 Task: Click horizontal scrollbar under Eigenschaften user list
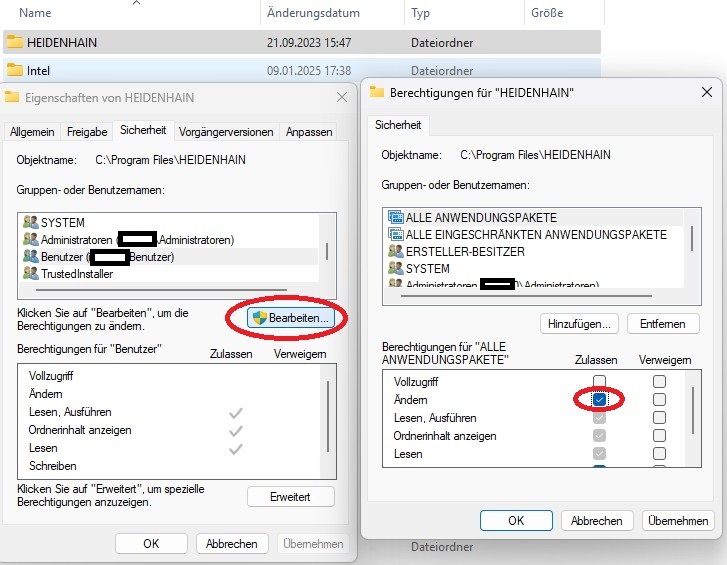pyautogui.click(x=161, y=290)
